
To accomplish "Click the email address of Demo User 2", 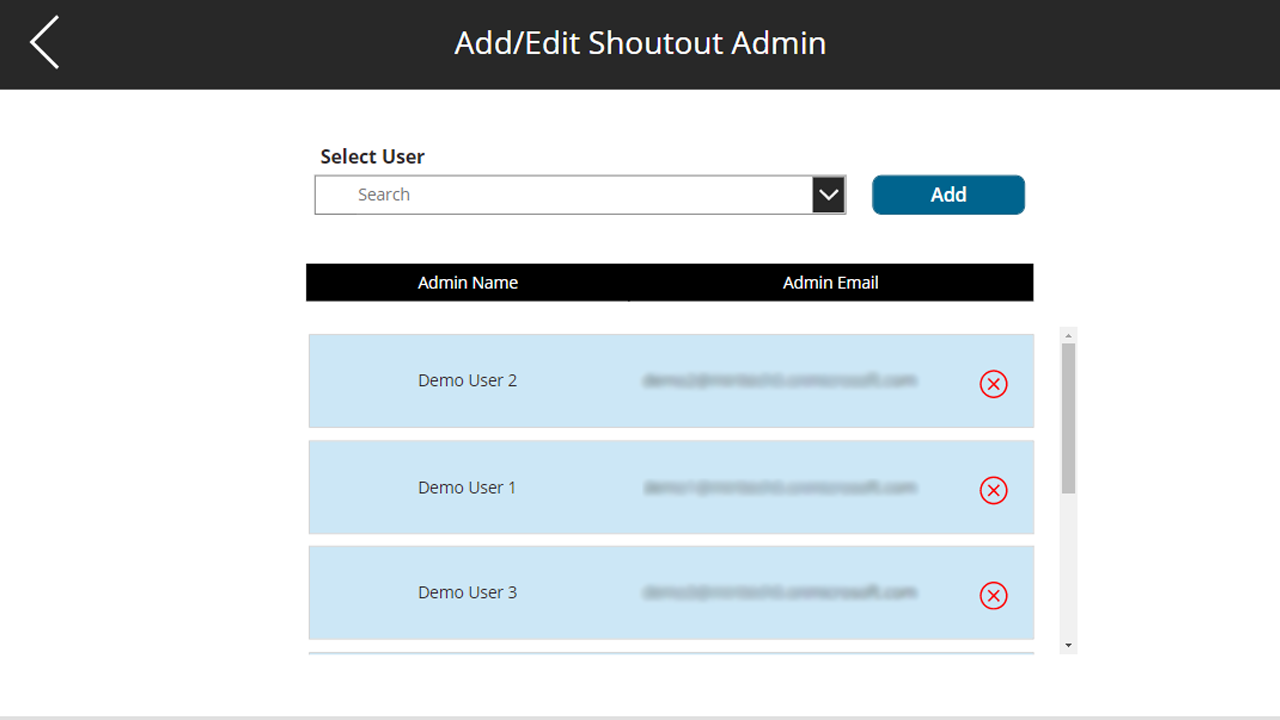I will [x=780, y=381].
